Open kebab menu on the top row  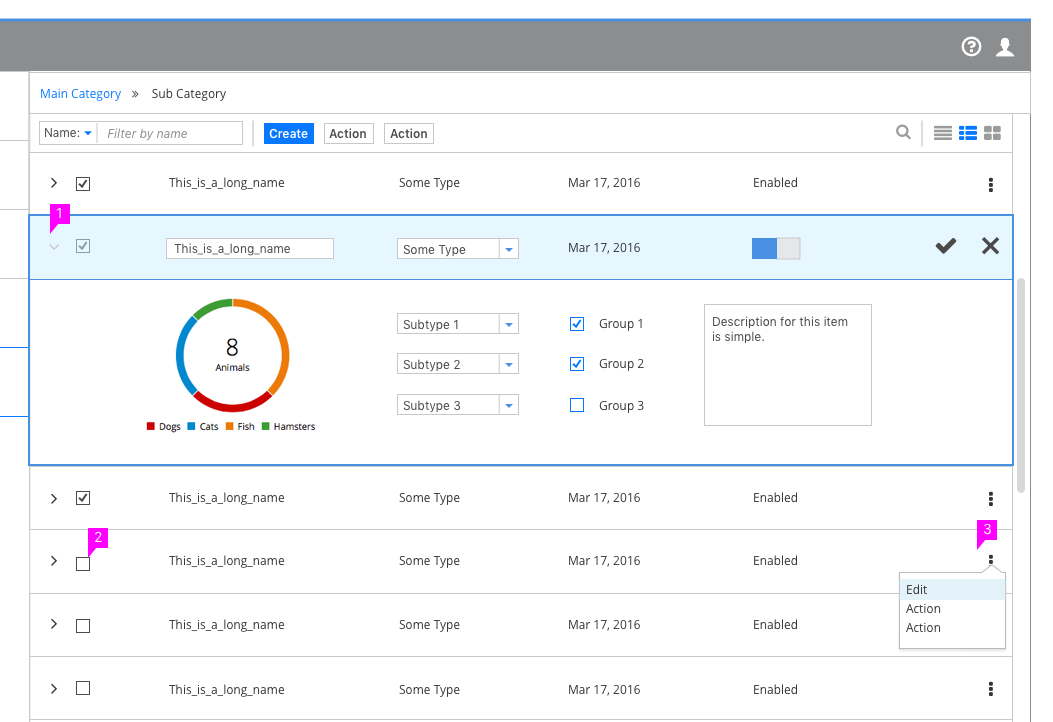(991, 185)
